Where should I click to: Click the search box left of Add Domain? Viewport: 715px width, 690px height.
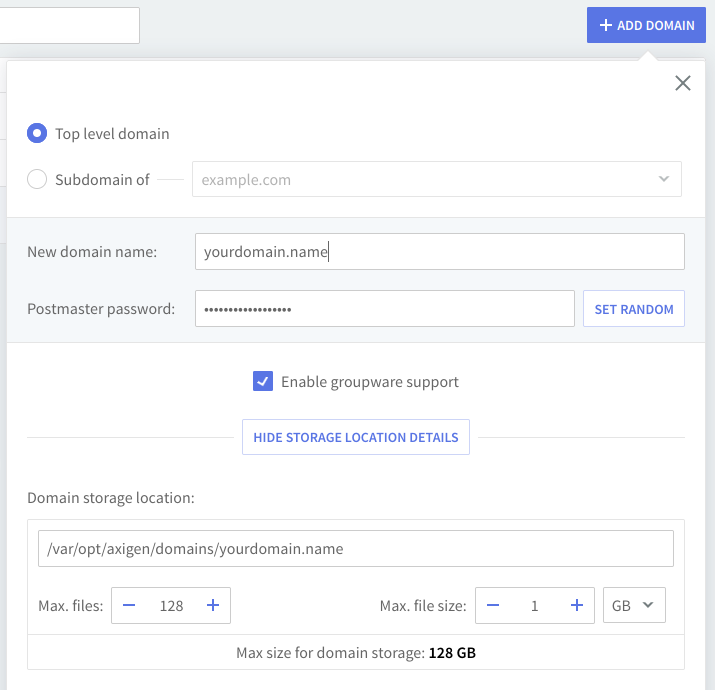coord(69,25)
